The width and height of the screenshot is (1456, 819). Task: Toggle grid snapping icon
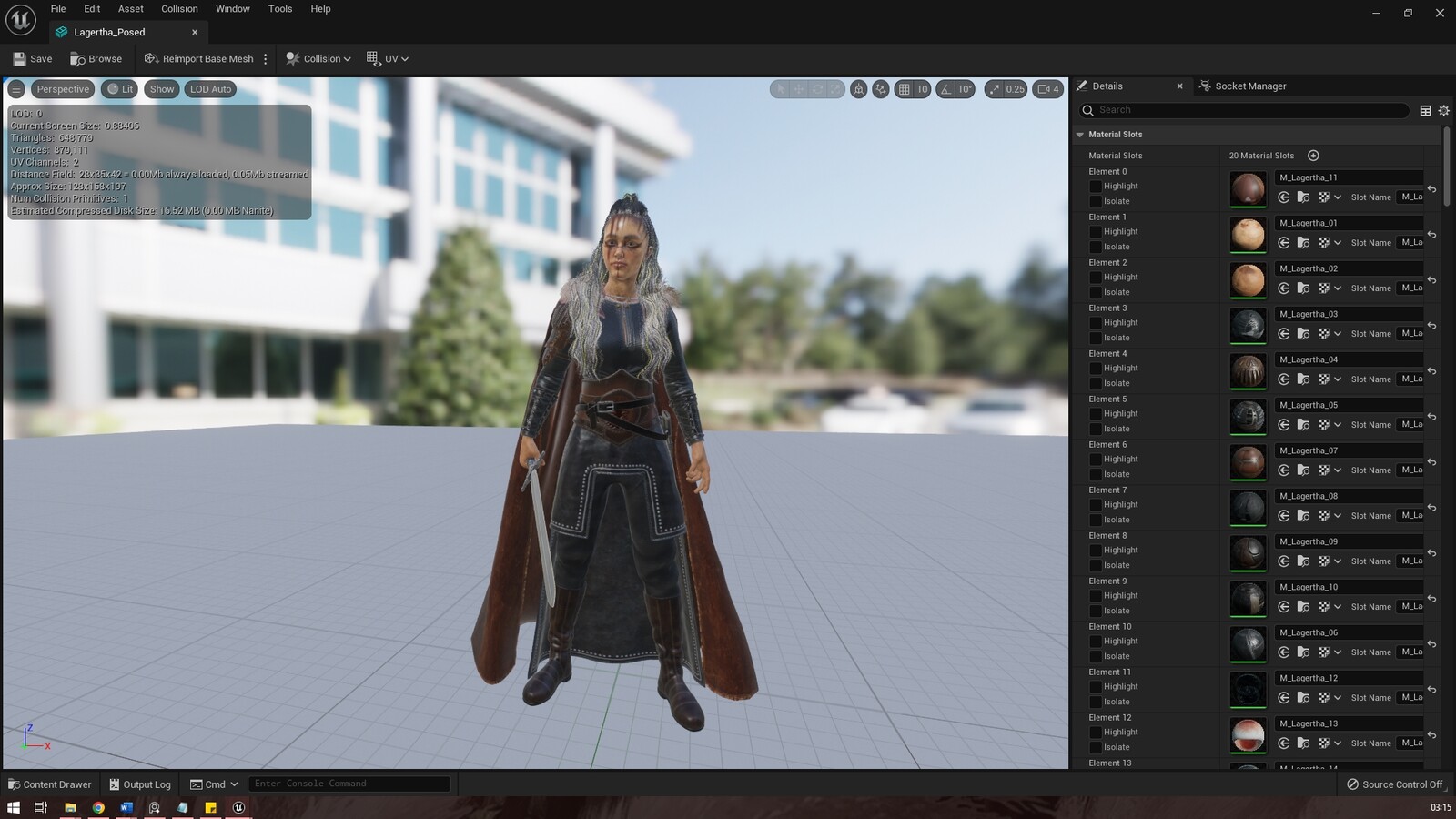coord(904,89)
